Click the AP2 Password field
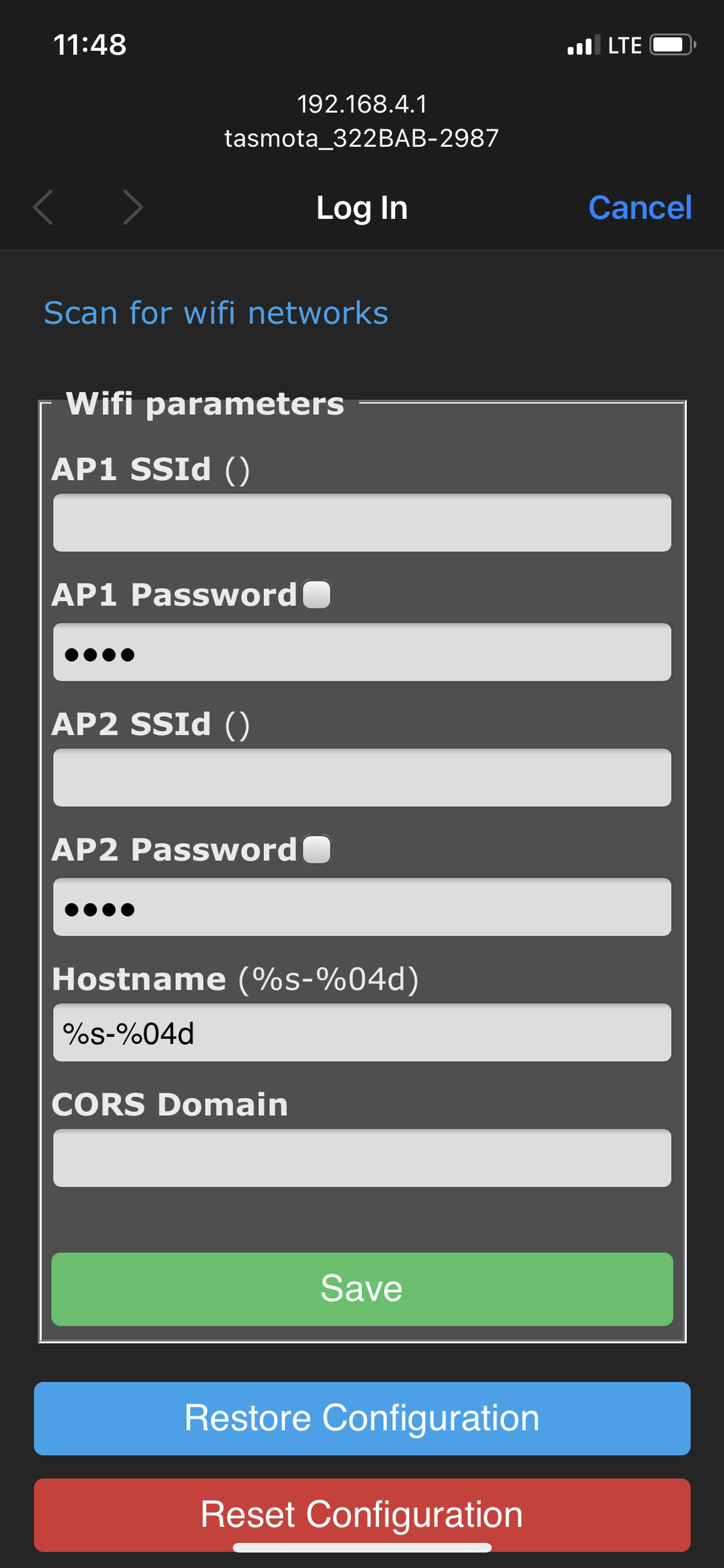 tap(362, 907)
